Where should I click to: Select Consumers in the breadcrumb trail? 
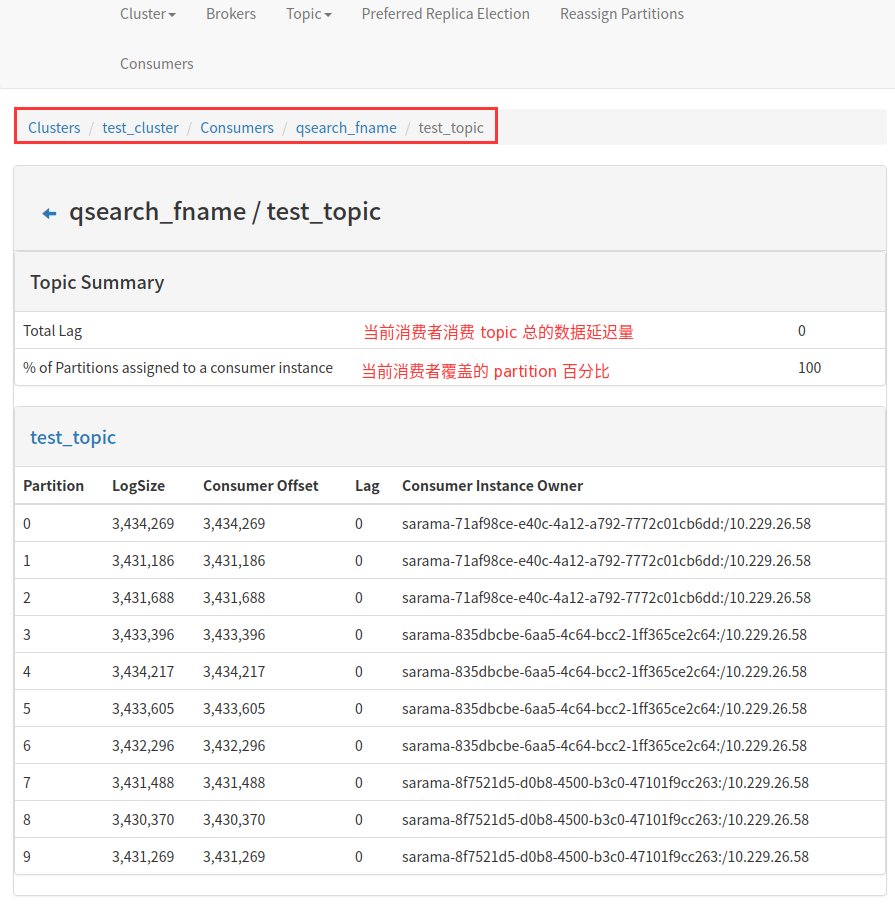click(236, 127)
